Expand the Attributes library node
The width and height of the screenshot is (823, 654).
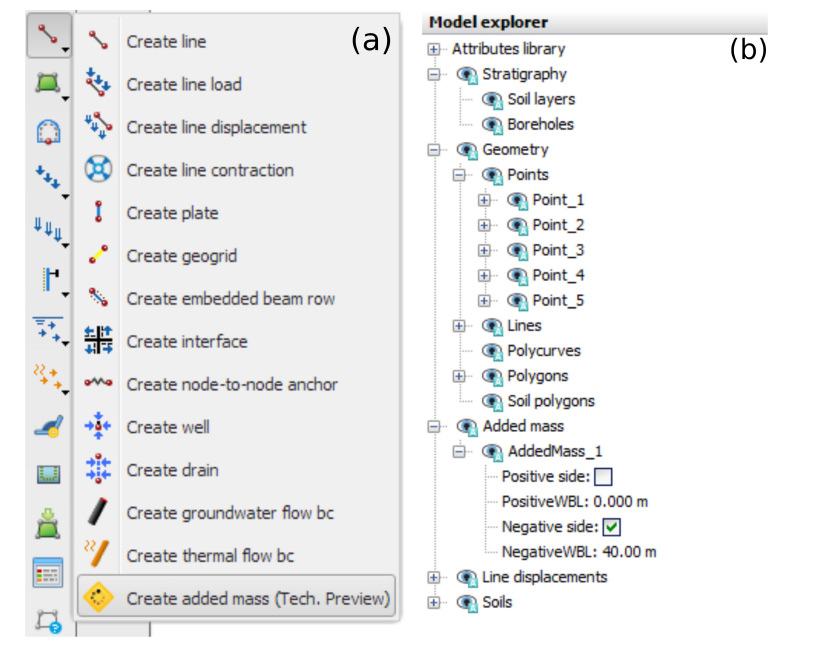tap(434, 49)
